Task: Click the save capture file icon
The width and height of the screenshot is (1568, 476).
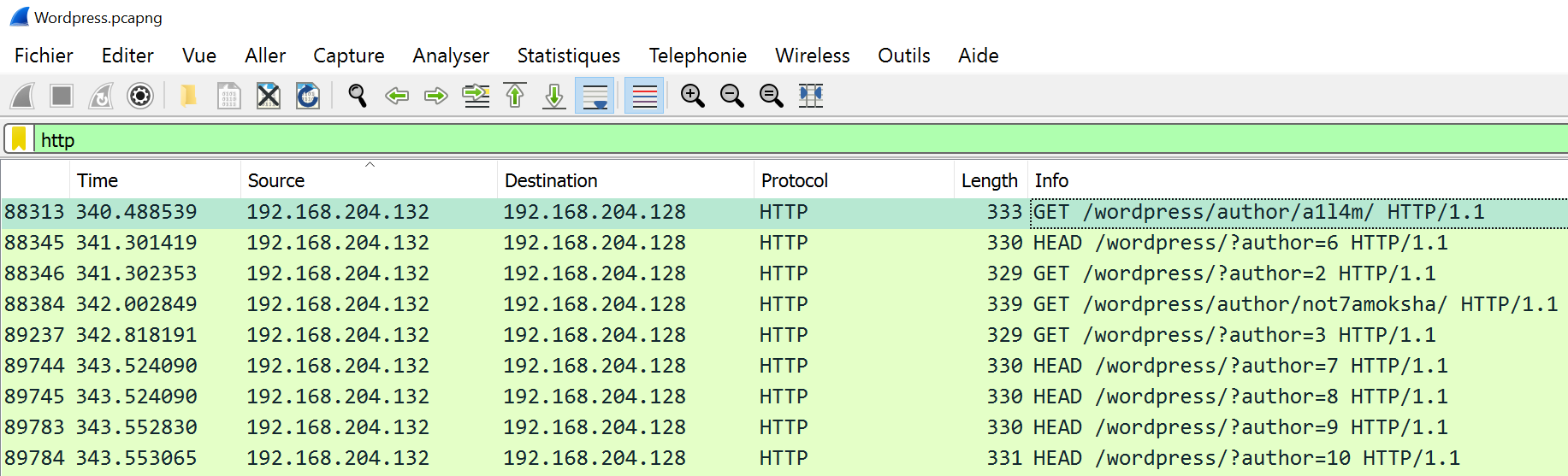Action: pos(228,96)
